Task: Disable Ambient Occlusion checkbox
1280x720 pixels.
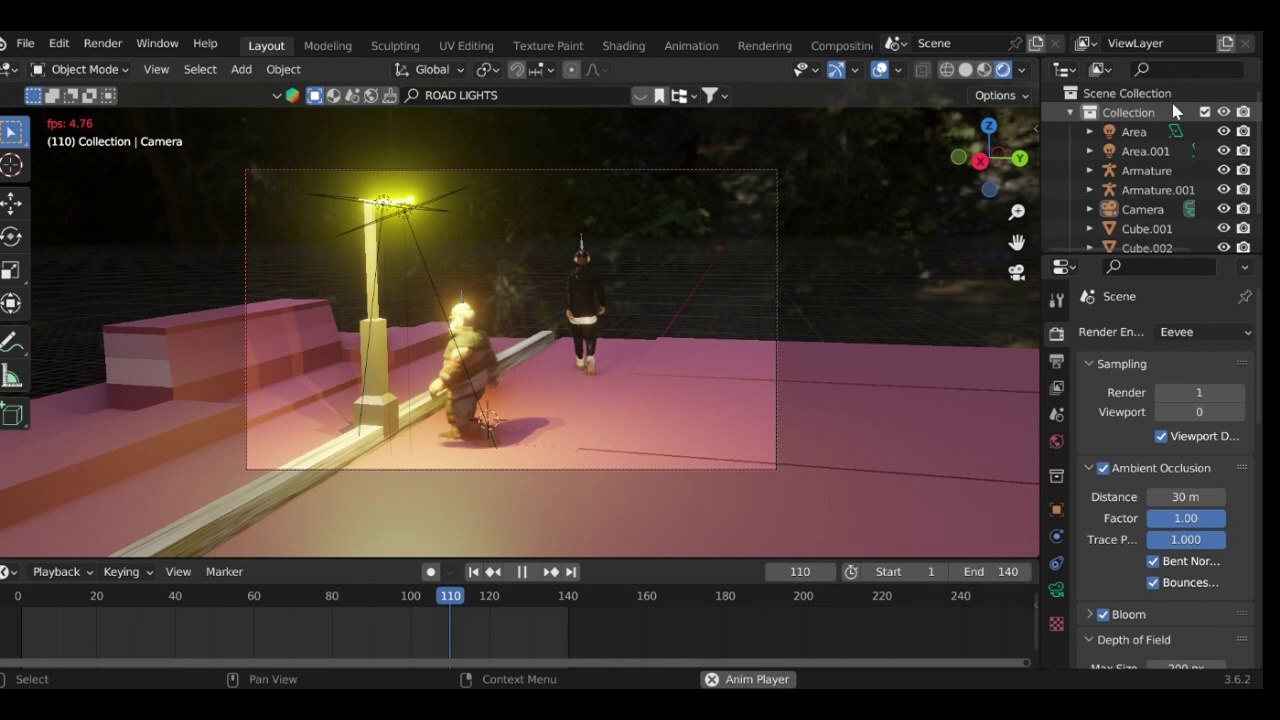Action: coord(1103,468)
